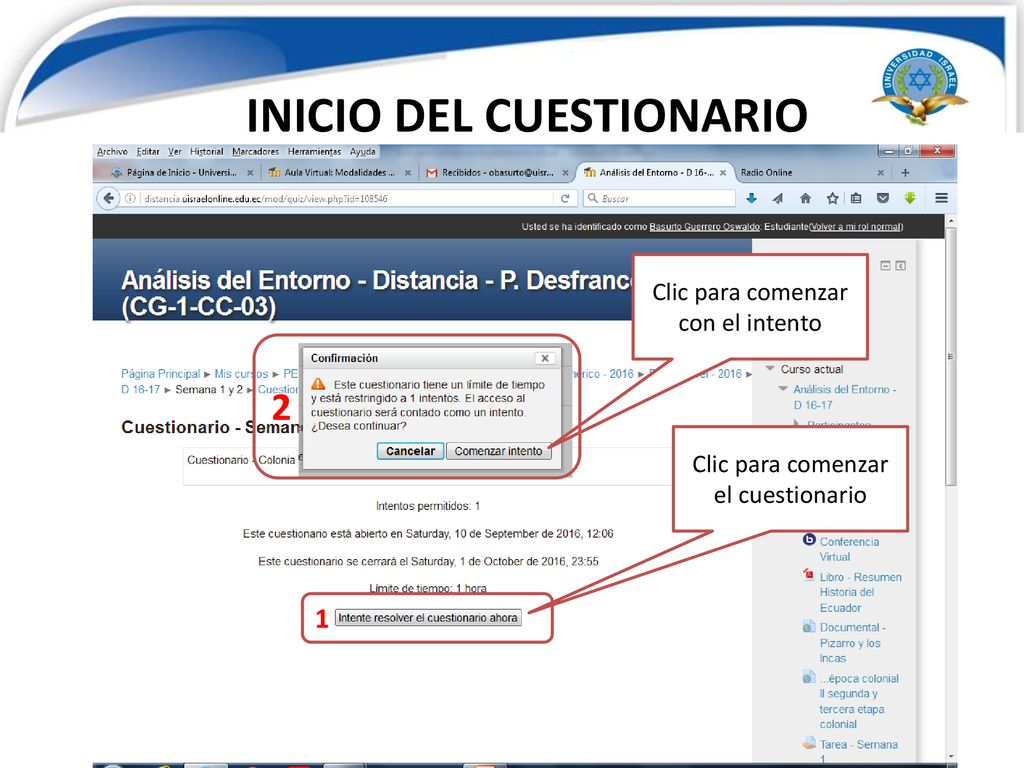The height and width of the screenshot is (768, 1024).
Task: Open the Marcadores menu
Action: coord(255,152)
